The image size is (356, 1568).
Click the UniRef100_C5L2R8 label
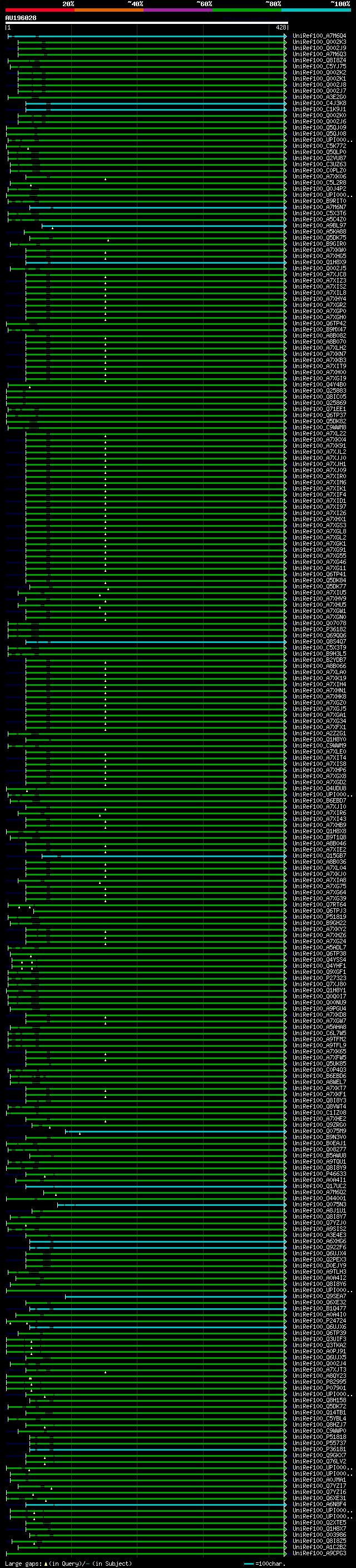[319, 182]
